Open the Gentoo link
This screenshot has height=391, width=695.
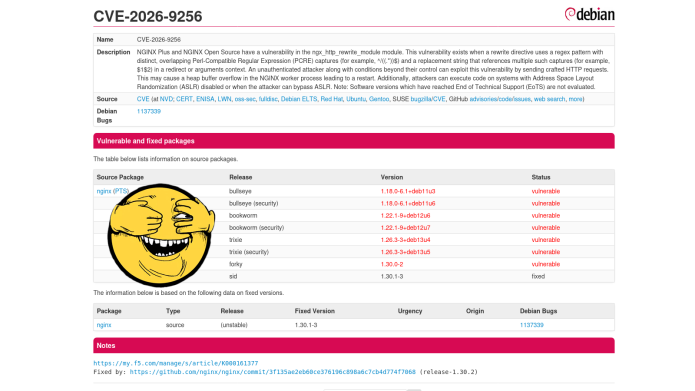[379, 99]
